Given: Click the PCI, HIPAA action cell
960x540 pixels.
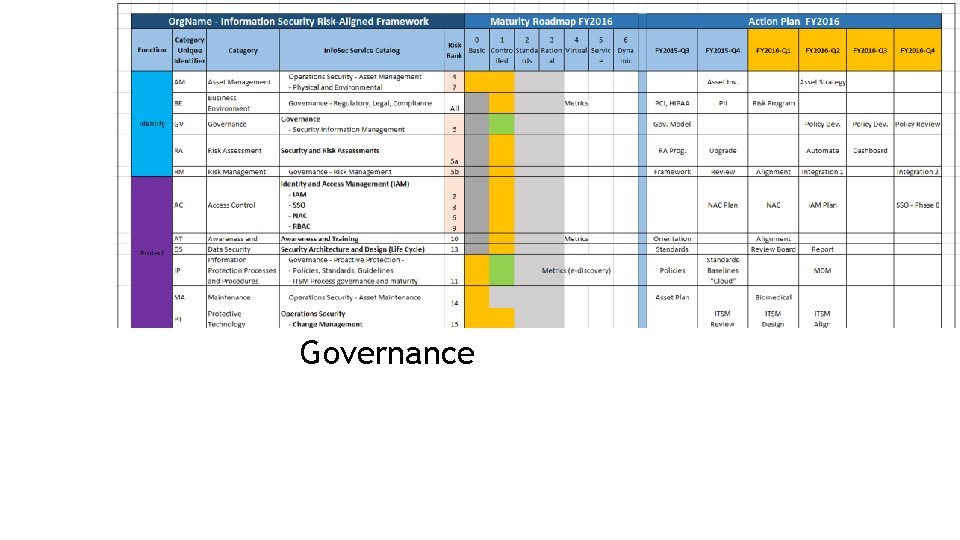Looking at the screenshot, I should point(672,103).
